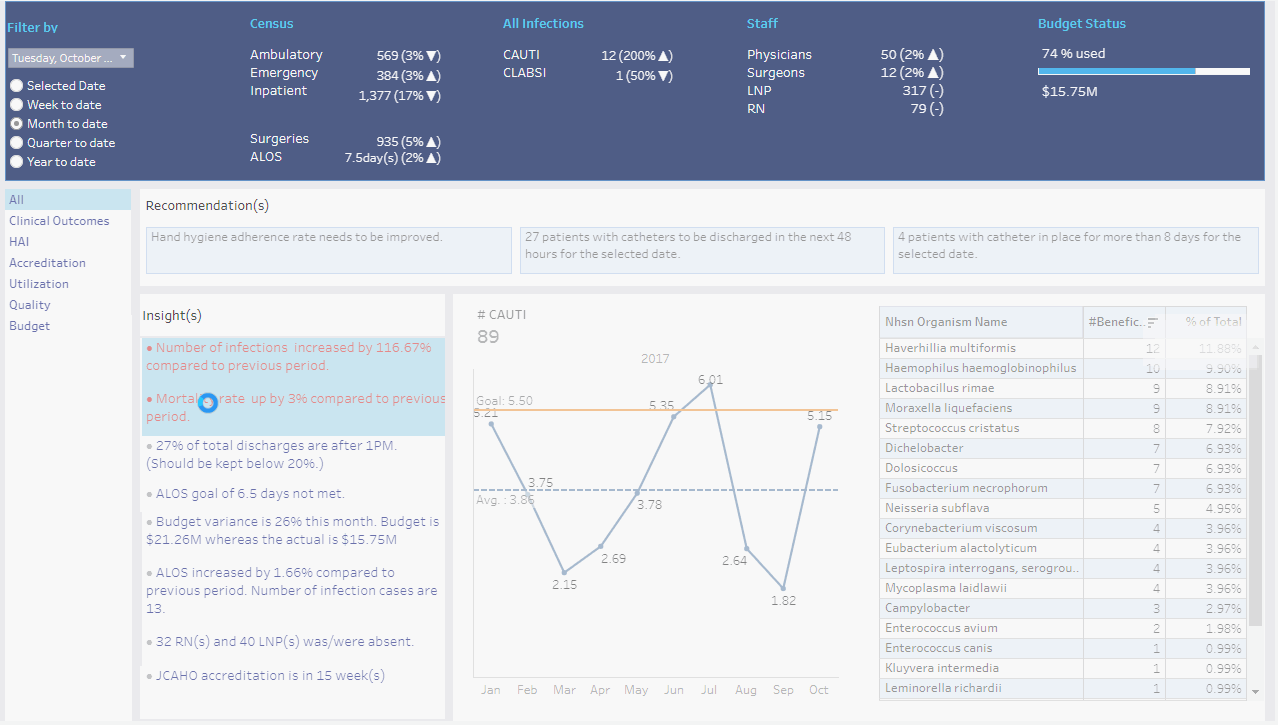
Task: Click the up-arrow indicator beside Surgeries 5%
Action: pyautogui.click(x=434, y=142)
